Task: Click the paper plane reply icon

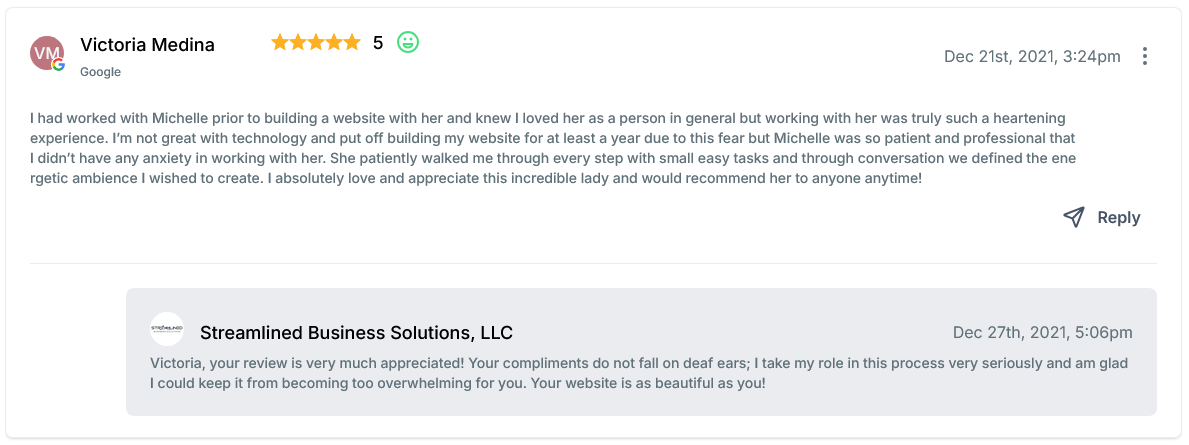Action: [x=1073, y=217]
